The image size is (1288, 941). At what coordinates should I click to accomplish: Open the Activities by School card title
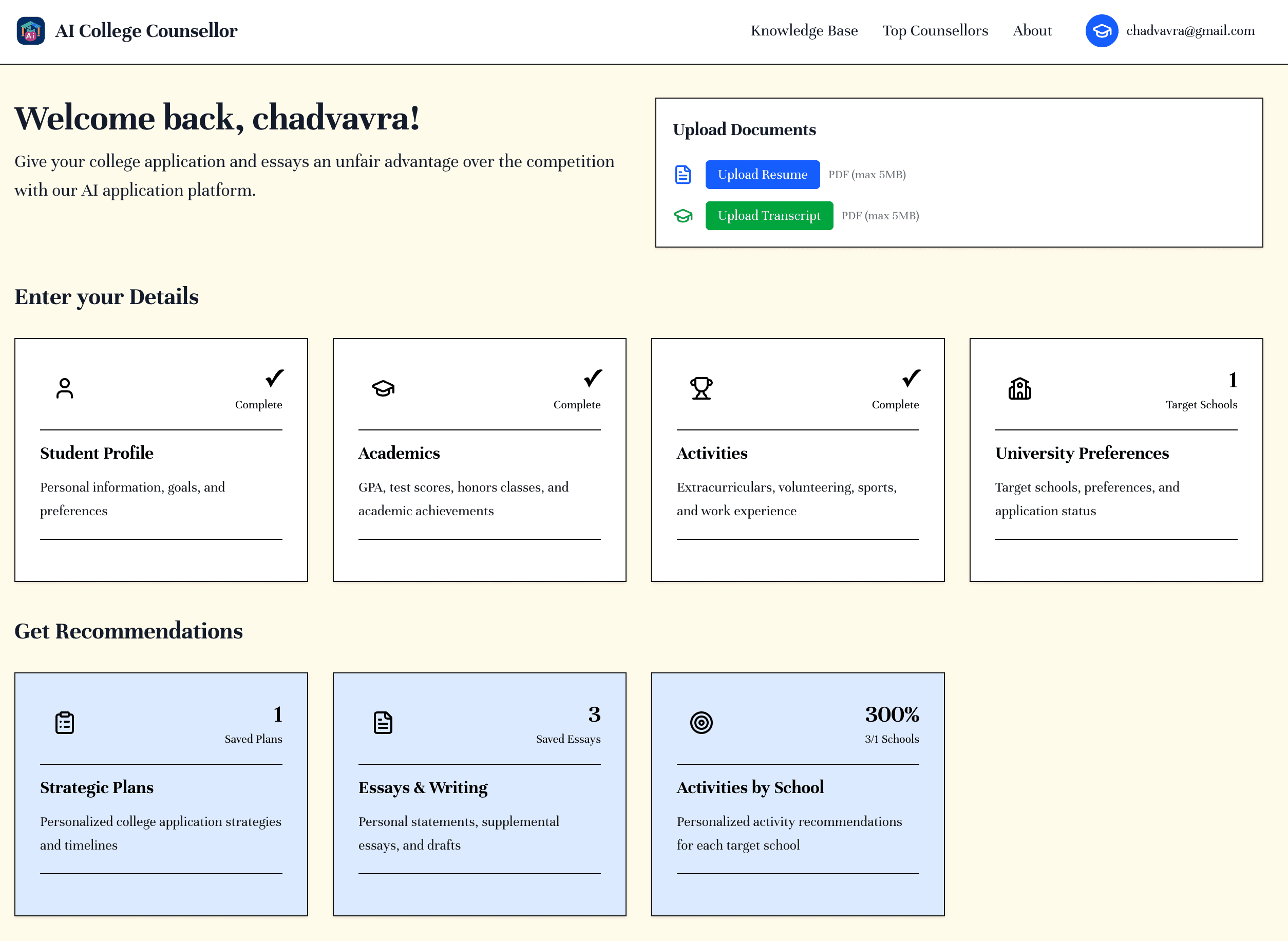pos(750,788)
